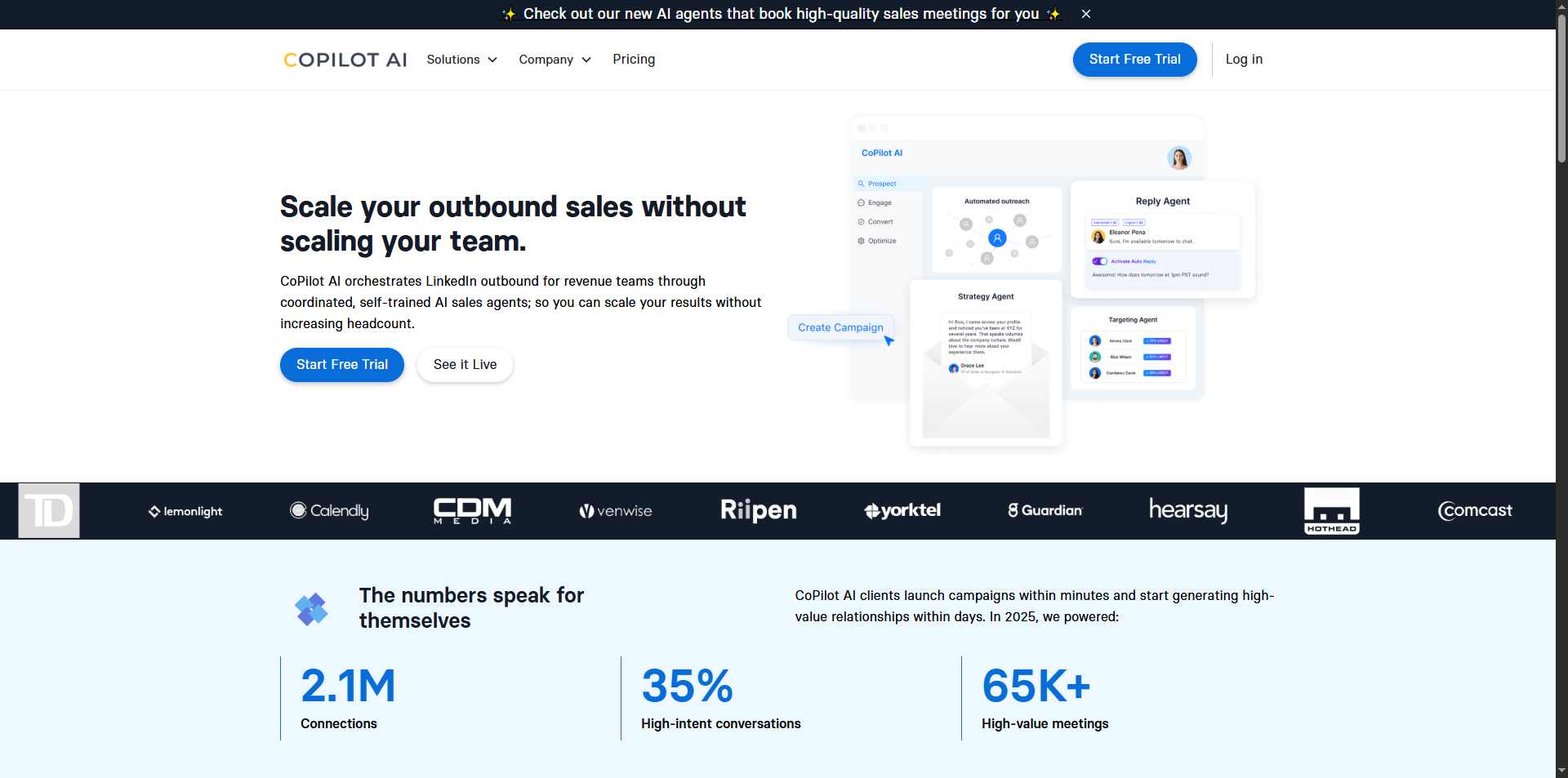Click Create Campaign in the illustration

(x=840, y=327)
